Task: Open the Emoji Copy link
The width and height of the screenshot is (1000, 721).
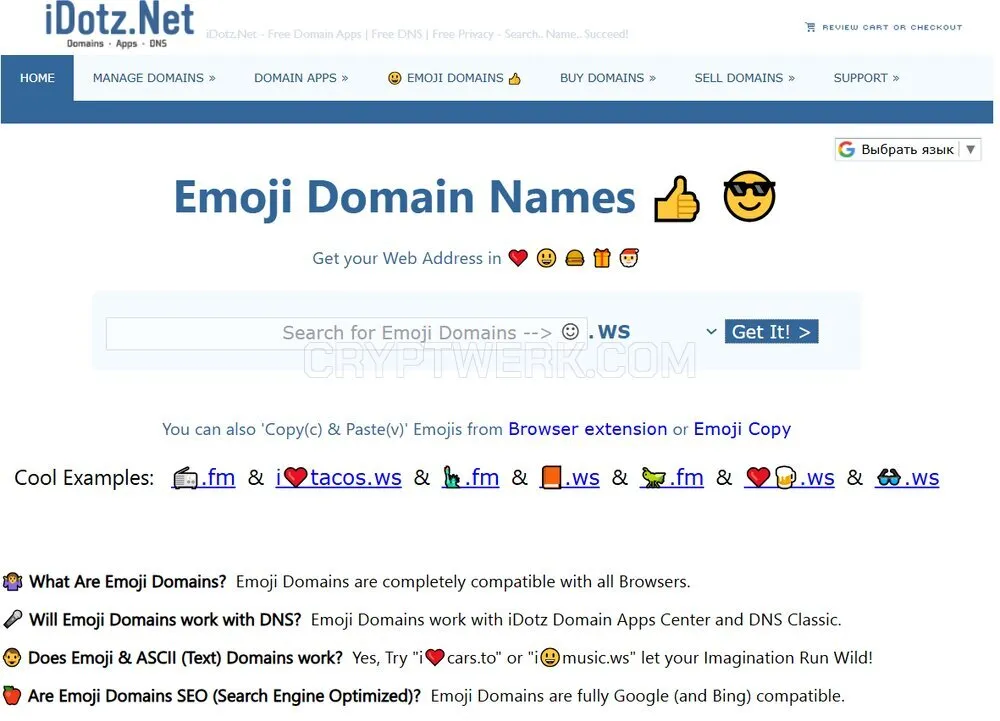Action: click(x=742, y=429)
